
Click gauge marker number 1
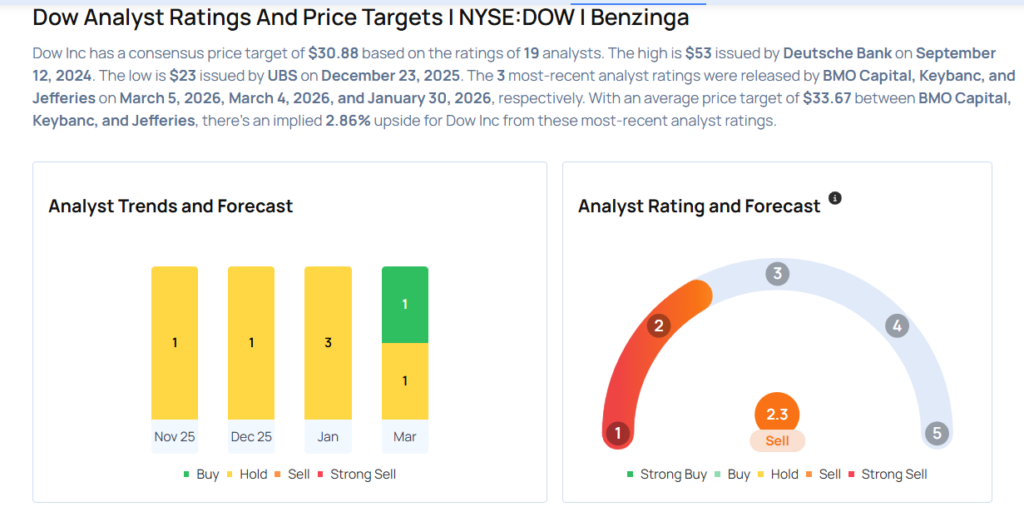pyautogui.click(x=619, y=433)
